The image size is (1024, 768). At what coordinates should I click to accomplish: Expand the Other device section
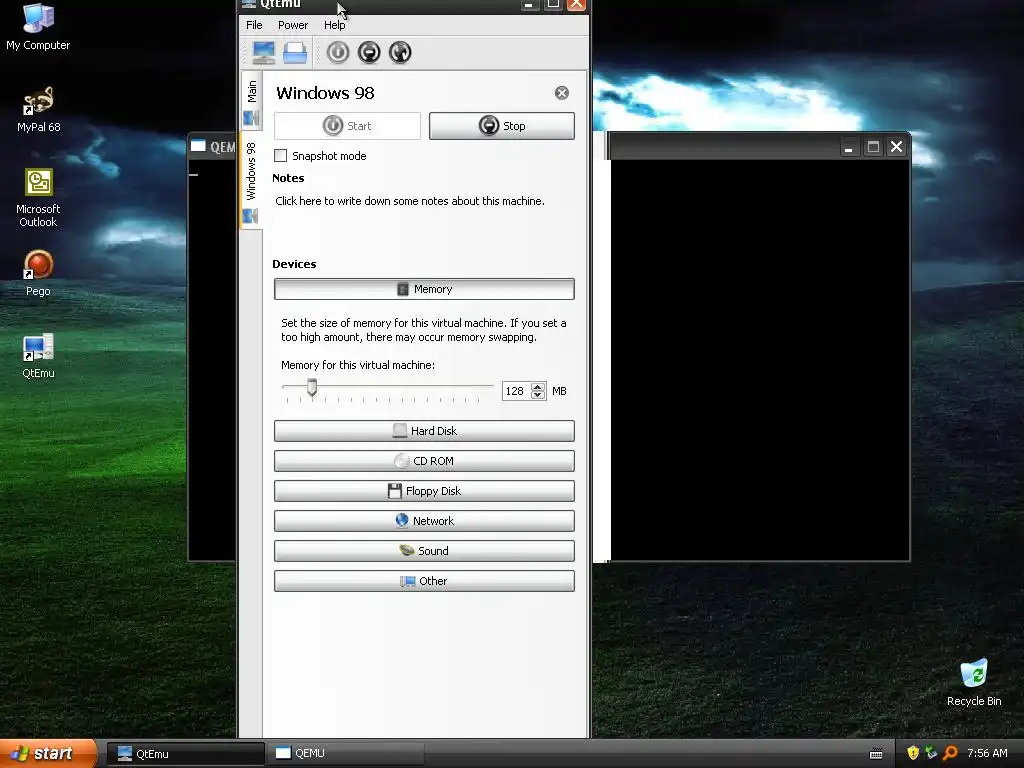424,581
